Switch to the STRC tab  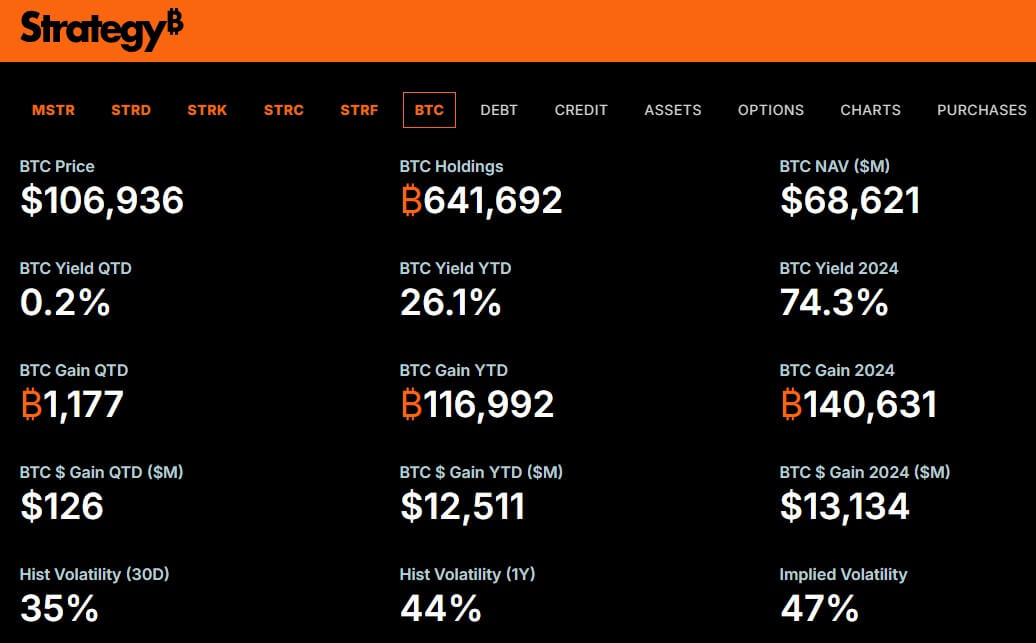coord(283,110)
